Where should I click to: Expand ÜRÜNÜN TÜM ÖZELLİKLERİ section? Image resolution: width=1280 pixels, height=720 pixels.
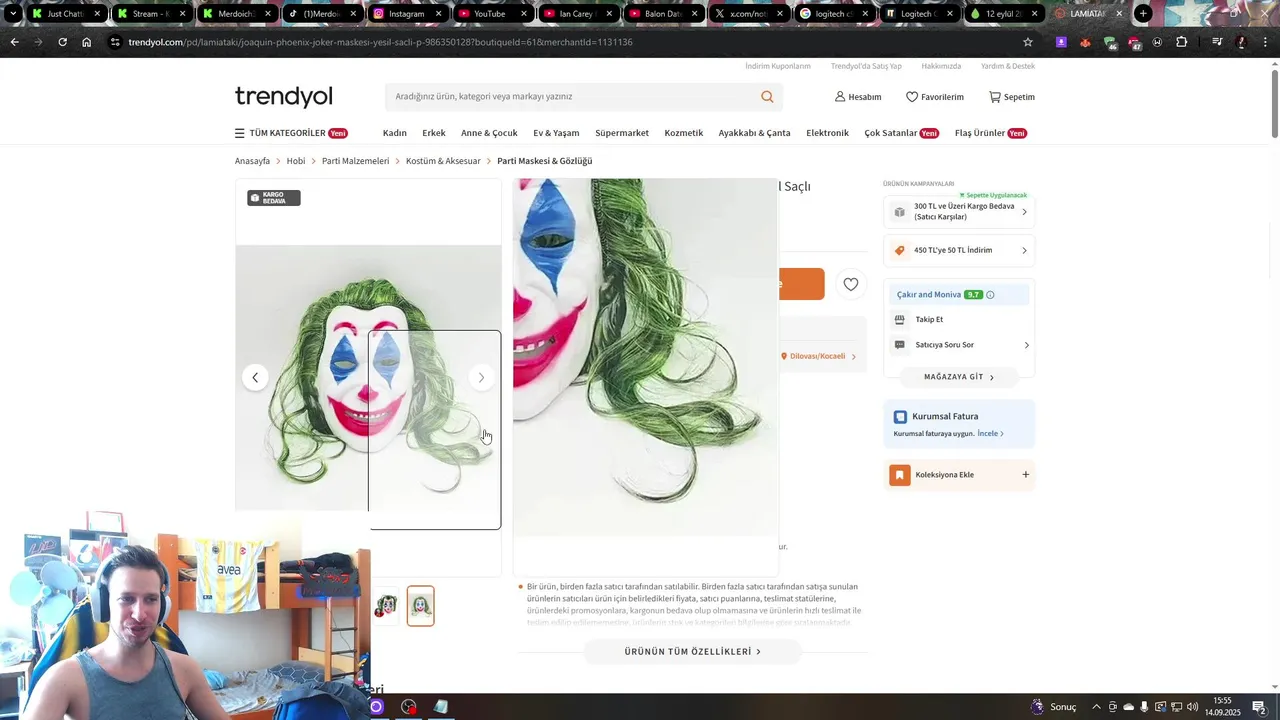click(692, 652)
